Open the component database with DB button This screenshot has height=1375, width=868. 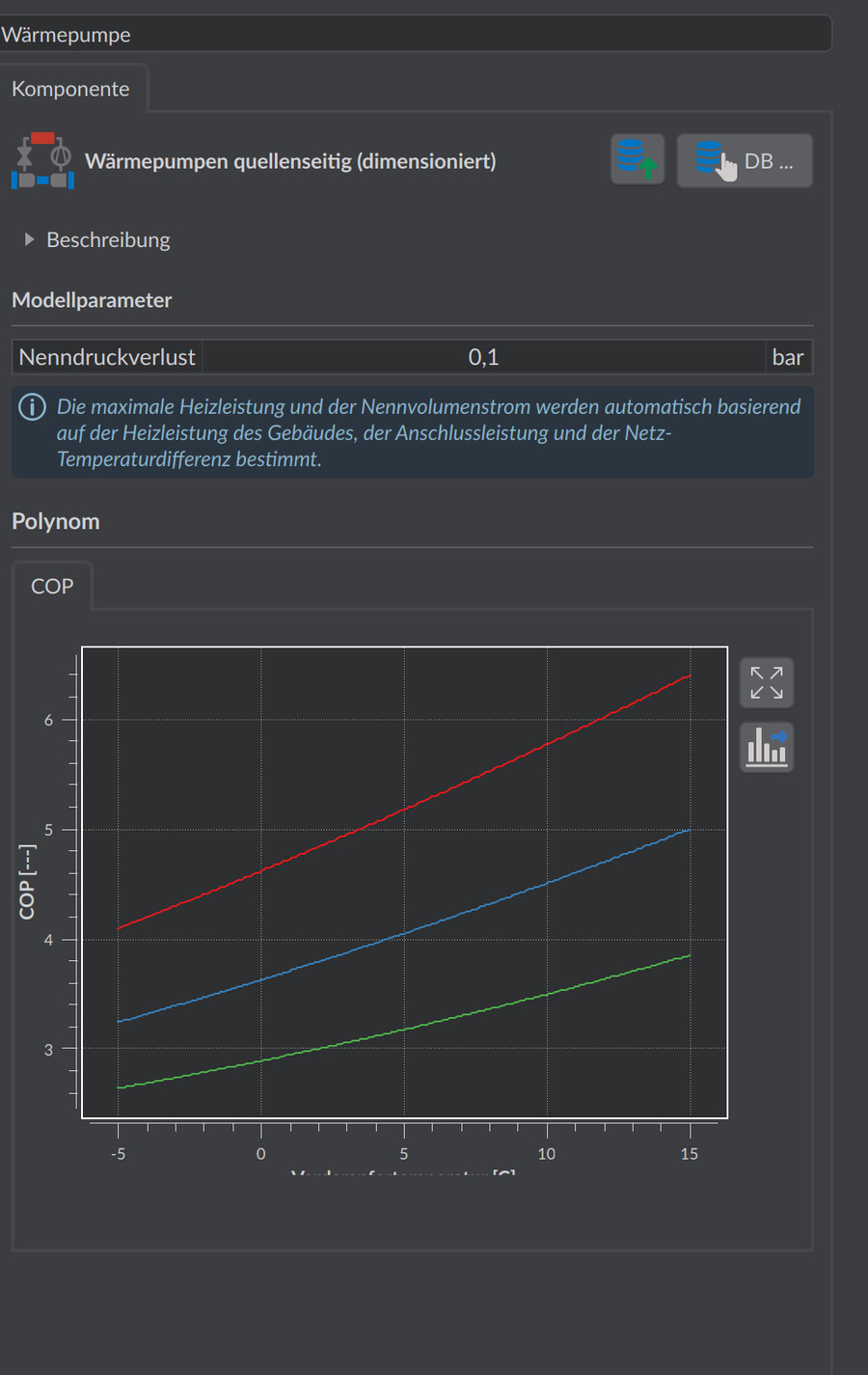click(745, 160)
